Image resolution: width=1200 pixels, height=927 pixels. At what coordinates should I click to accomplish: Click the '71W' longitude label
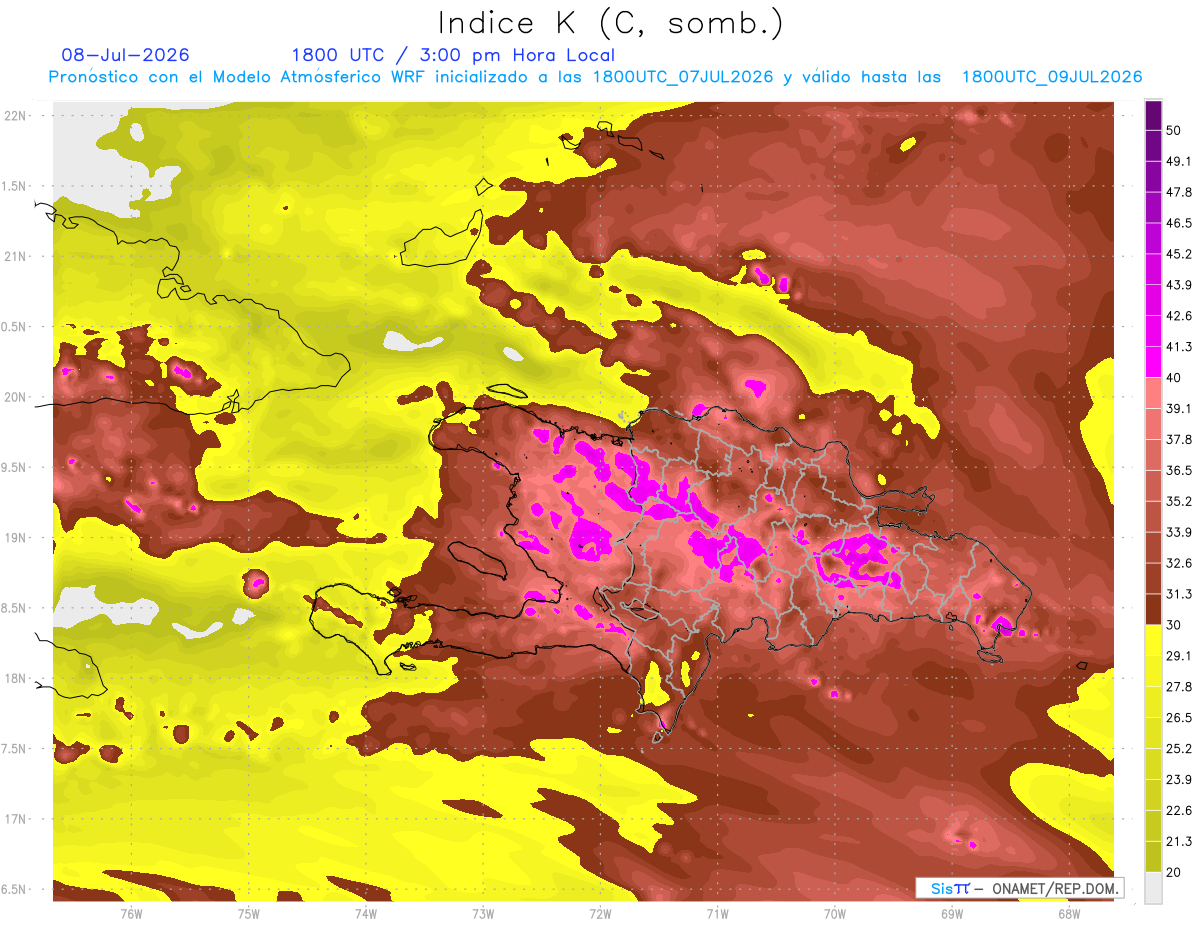pos(717,913)
